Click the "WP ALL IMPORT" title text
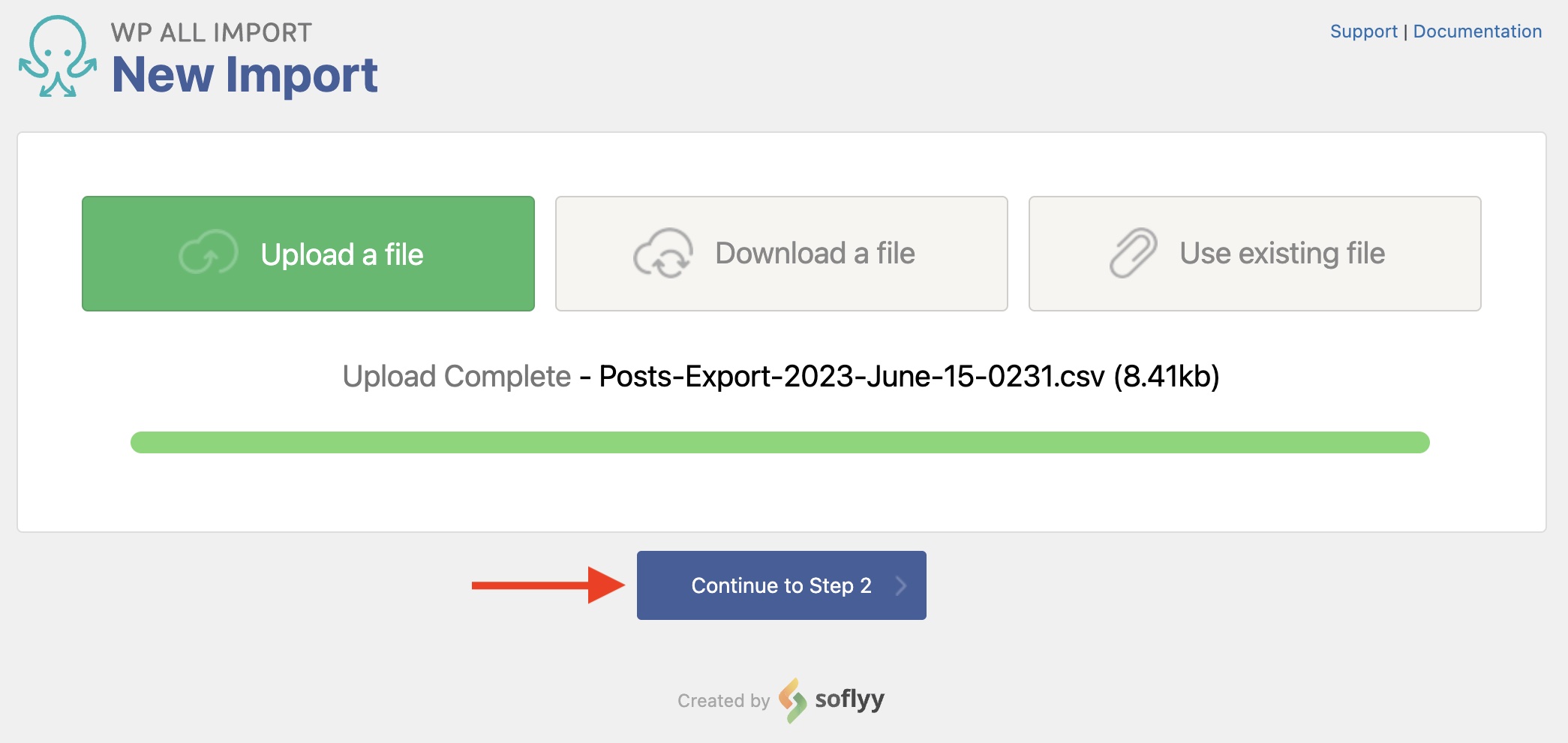 click(x=211, y=32)
